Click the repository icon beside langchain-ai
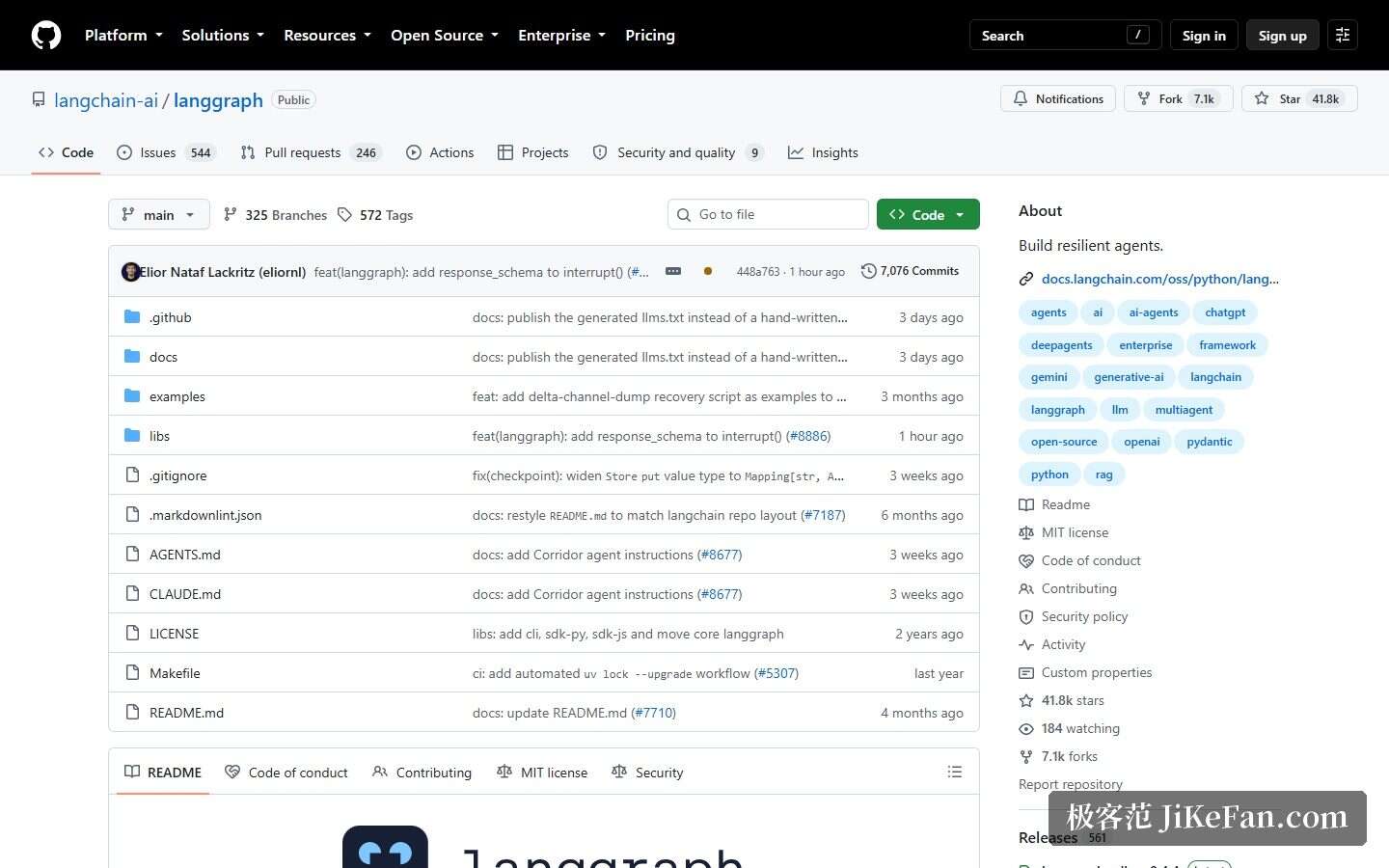Screen dimensions: 1389x868 click(x=39, y=100)
